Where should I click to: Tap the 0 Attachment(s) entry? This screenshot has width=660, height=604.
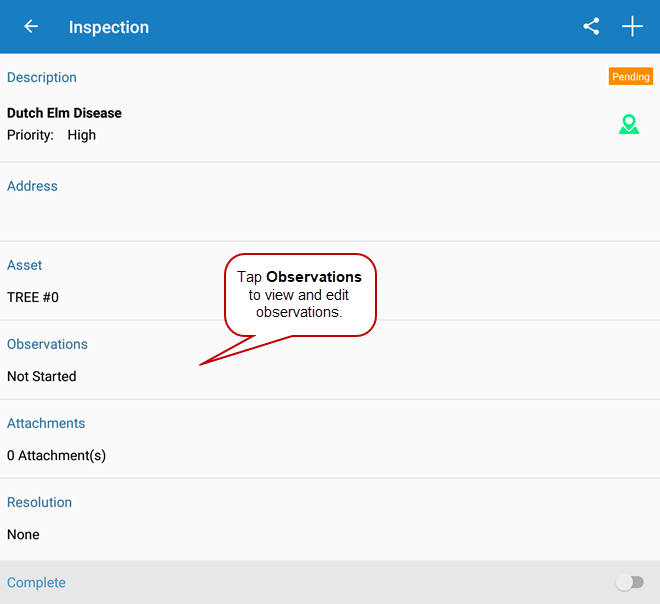click(x=56, y=455)
